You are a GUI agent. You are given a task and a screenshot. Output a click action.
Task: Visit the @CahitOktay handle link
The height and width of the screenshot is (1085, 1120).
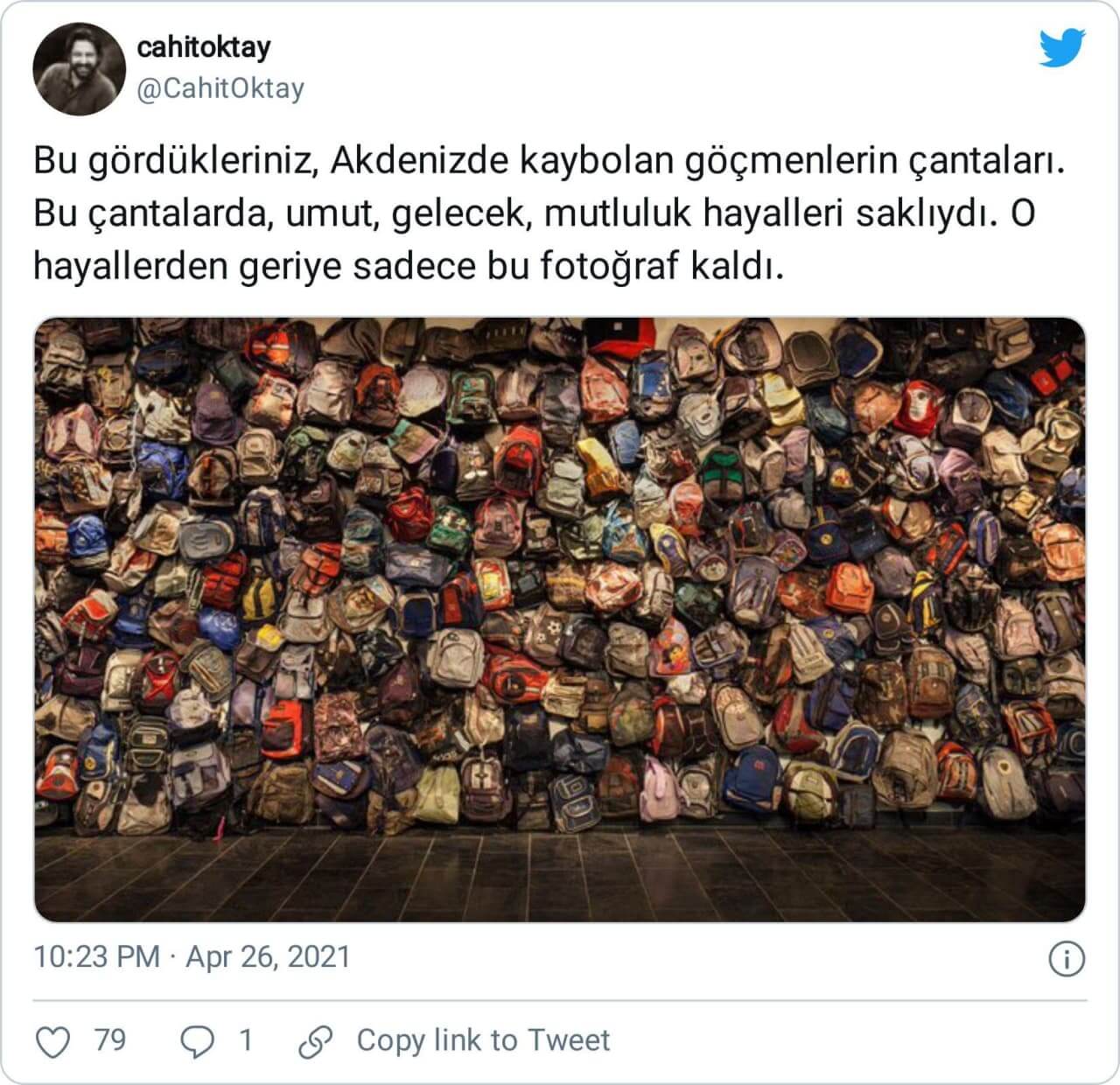(x=220, y=88)
